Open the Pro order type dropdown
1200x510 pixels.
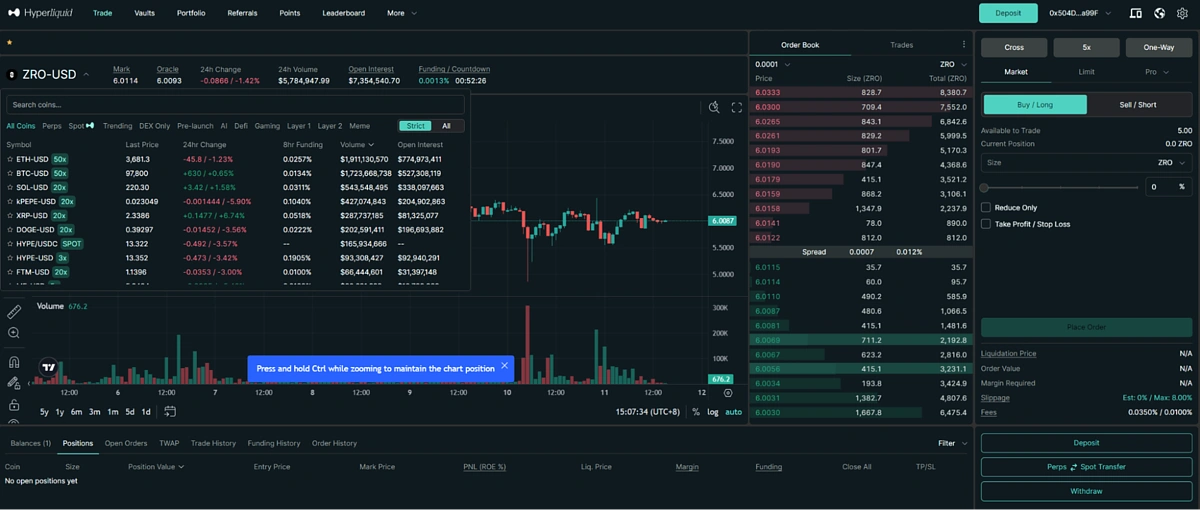point(1157,72)
